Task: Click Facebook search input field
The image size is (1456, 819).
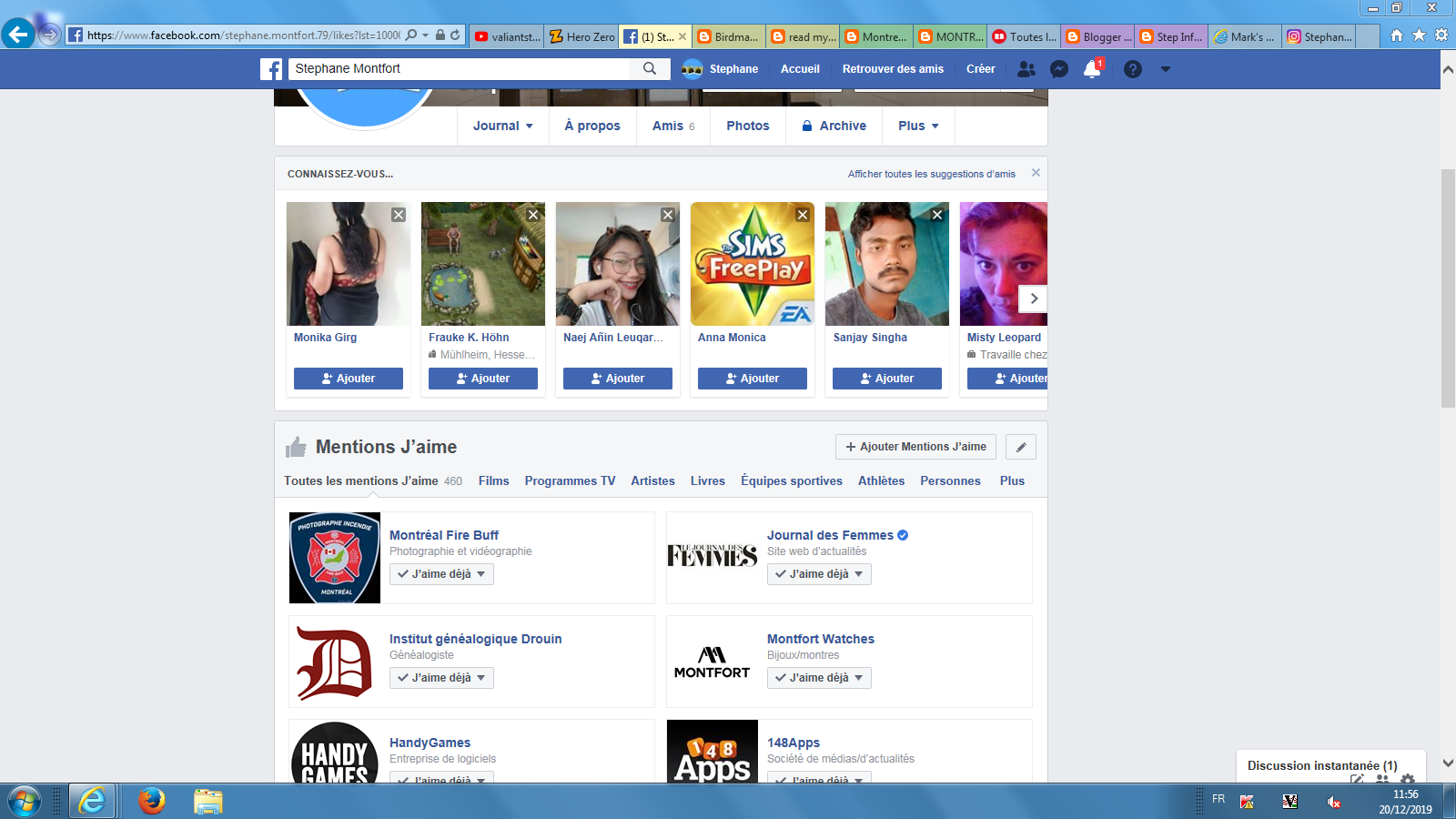Action: click(460, 68)
